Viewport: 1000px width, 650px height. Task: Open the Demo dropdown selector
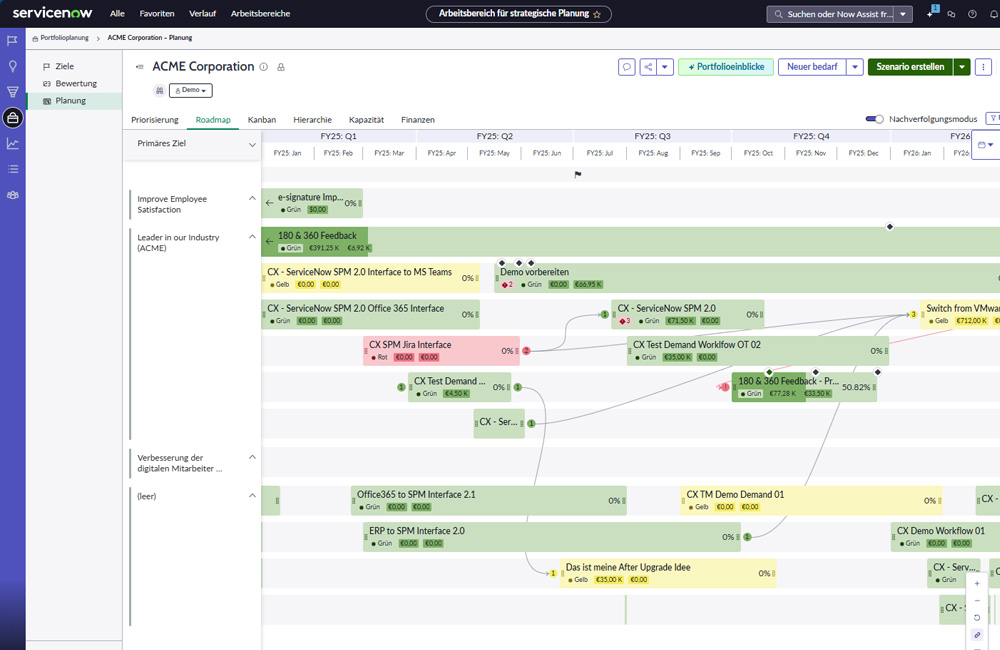tap(191, 91)
